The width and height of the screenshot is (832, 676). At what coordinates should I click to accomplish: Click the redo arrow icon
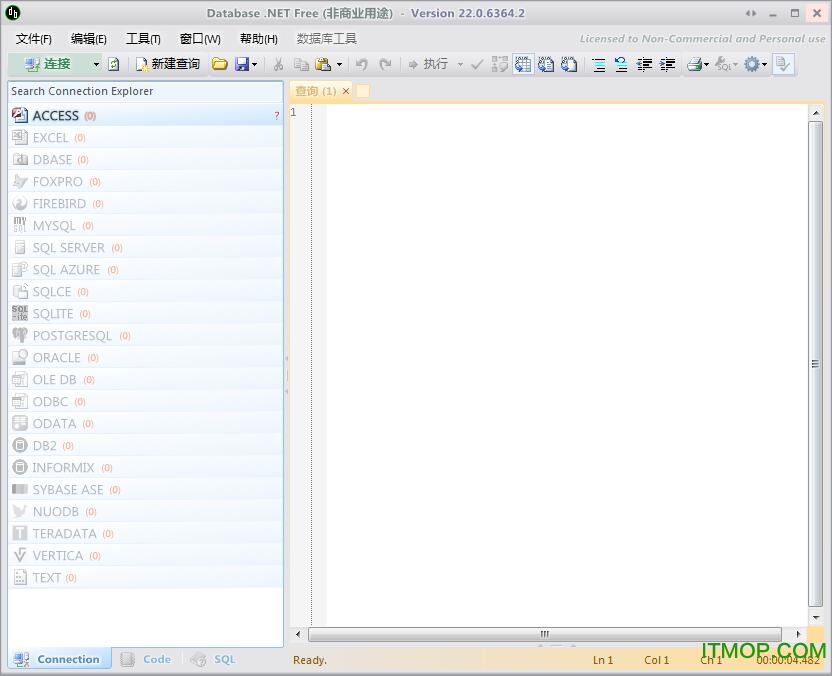tap(386, 64)
